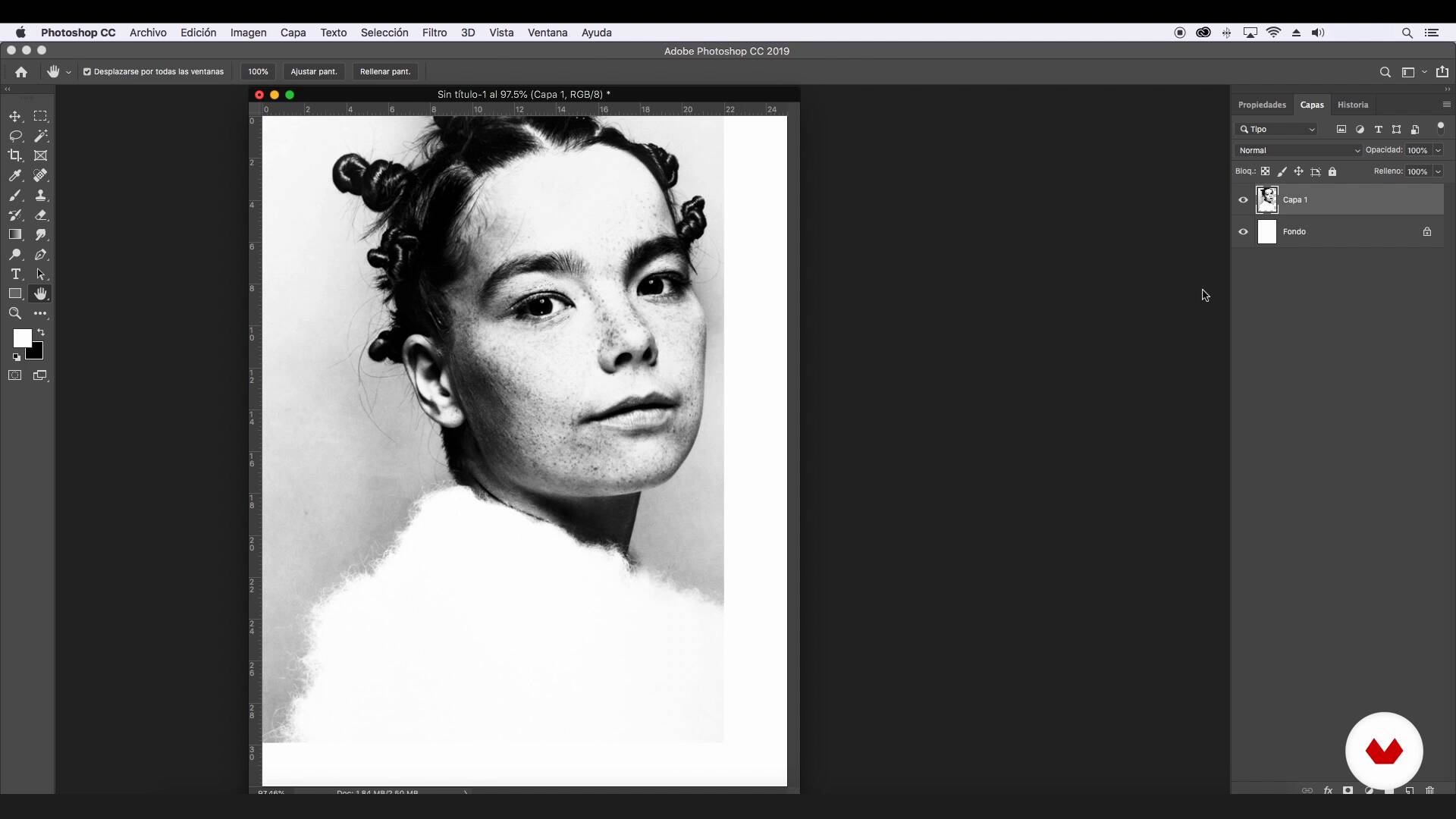Open the search in the options bar
This screenshot has width=1456, height=819.
[1385, 72]
